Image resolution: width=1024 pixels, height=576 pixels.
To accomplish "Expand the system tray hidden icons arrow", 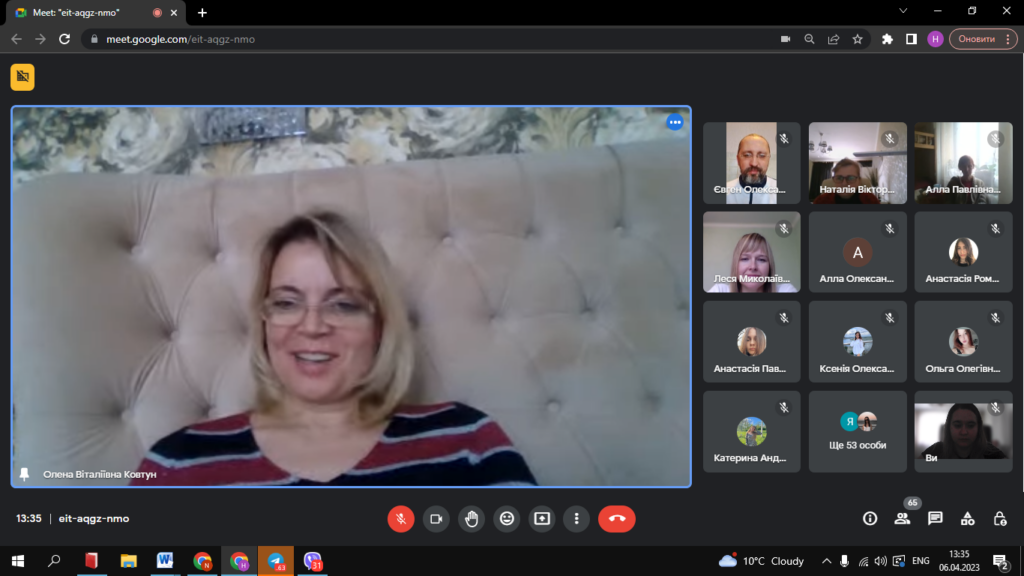I will click(x=826, y=561).
